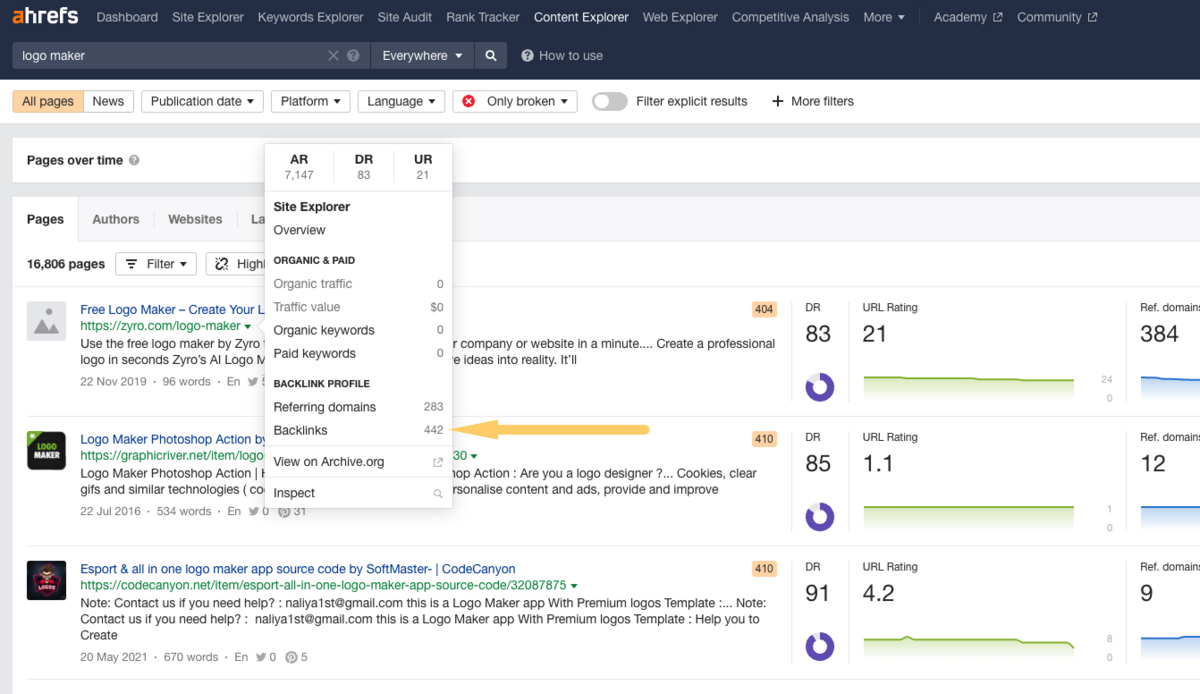This screenshot has height=694, width=1200.
Task: Click 410 badge on graphicriver result
Action: click(x=764, y=439)
